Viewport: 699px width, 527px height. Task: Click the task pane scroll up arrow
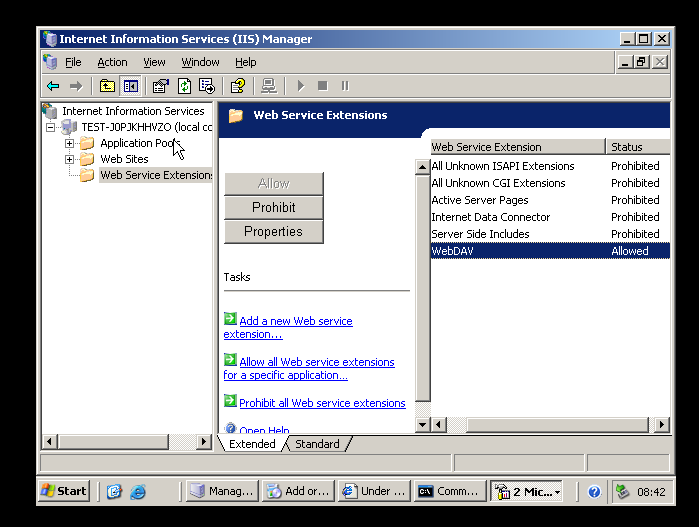click(x=422, y=167)
